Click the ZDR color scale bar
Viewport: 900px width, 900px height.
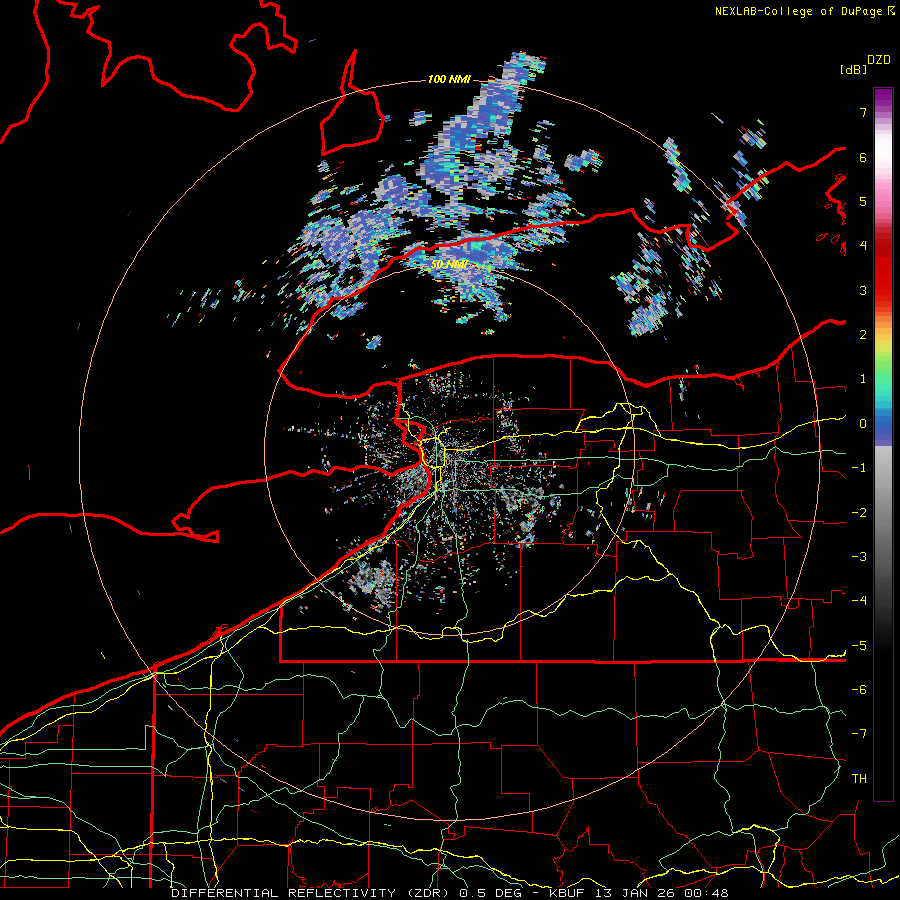[x=883, y=444]
